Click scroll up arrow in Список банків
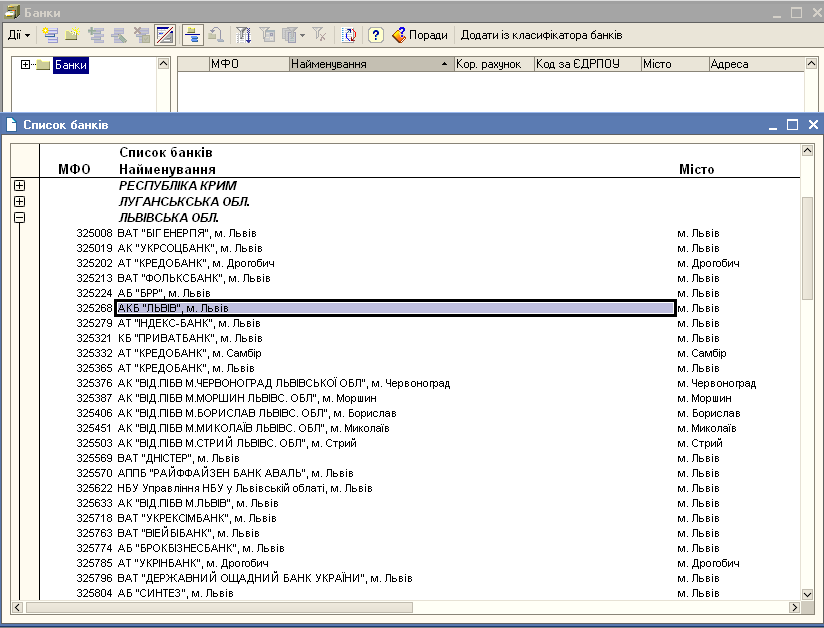The height and width of the screenshot is (628, 824). click(808, 151)
